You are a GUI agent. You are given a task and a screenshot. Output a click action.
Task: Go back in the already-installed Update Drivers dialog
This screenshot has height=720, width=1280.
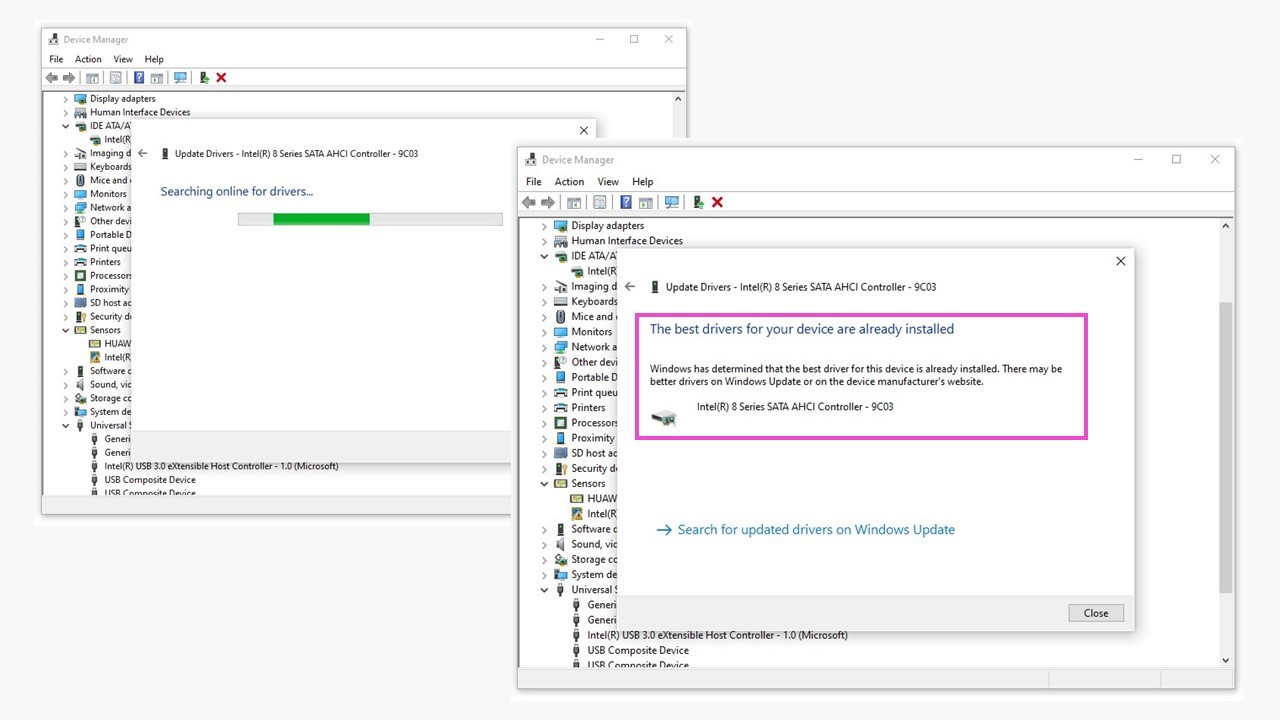click(630, 287)
